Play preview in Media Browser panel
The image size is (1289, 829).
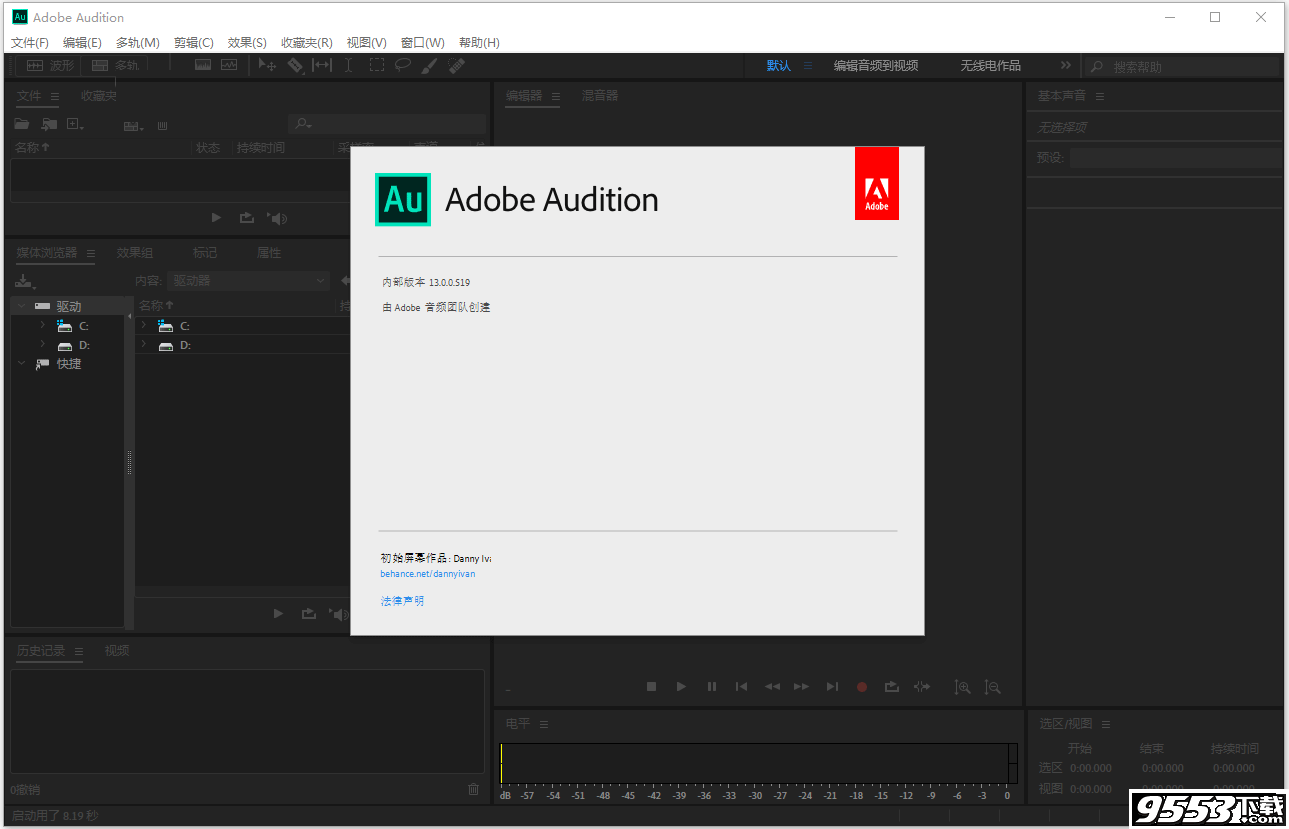(x=278, y=613)
